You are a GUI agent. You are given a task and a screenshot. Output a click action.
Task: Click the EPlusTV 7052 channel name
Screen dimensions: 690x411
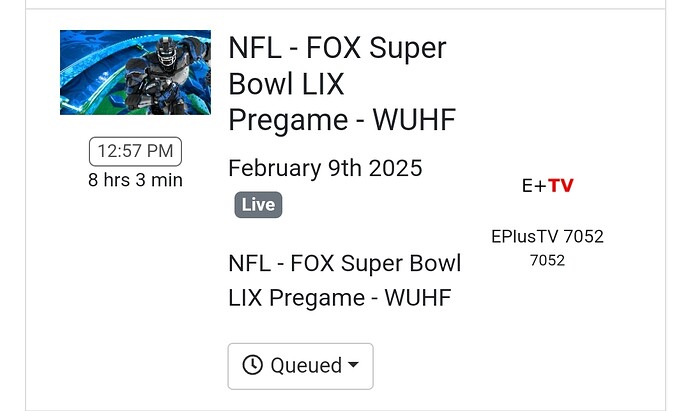point(547,237)
